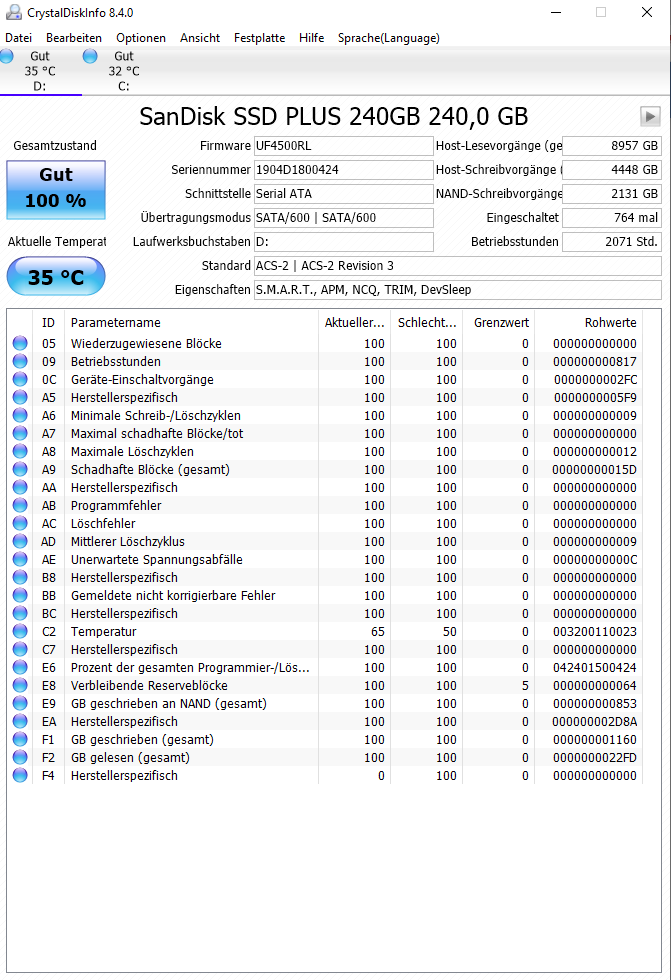Viewport: 671px width, 980px height.
Task: Click status orb for Löschfehler row
Action: [20, 523]
